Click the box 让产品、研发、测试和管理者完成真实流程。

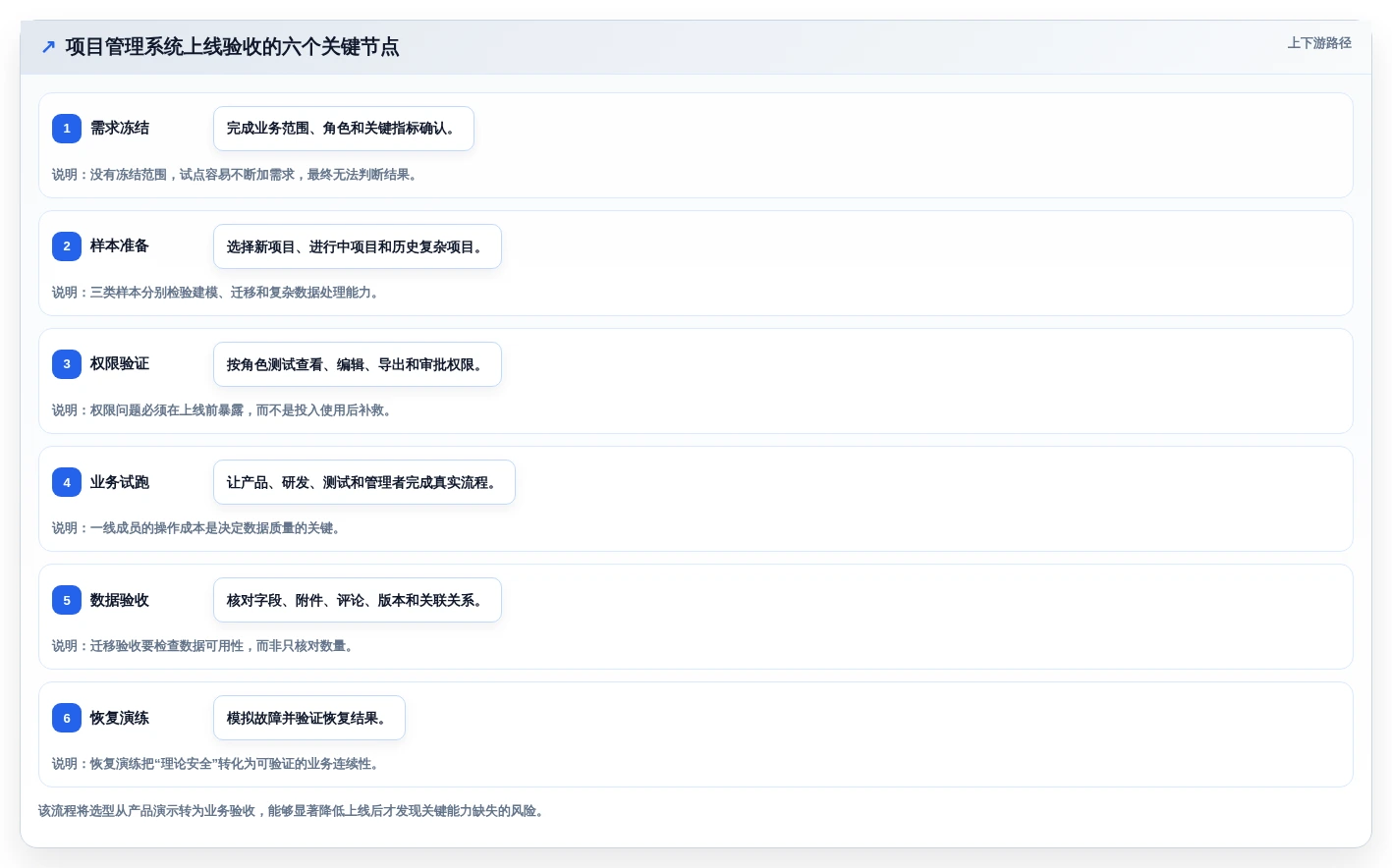[x=364, y=482]
